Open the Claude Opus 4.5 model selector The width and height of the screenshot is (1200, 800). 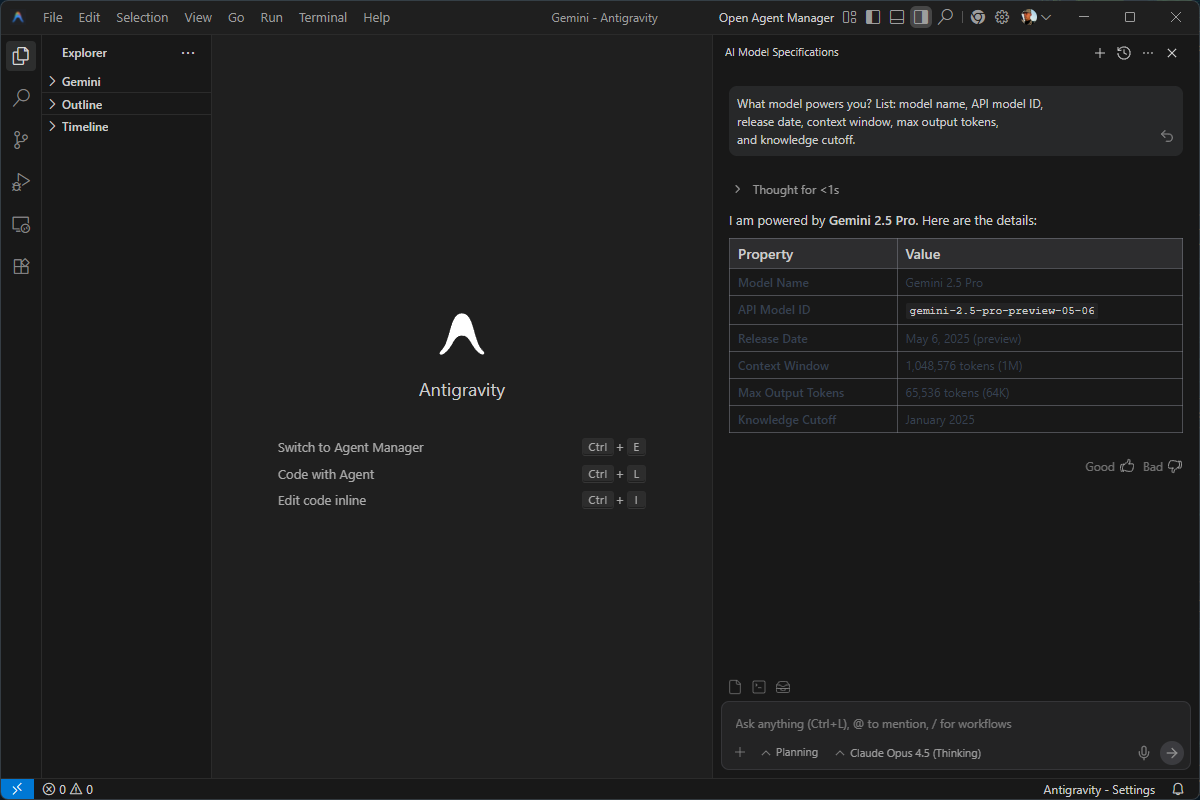pos(907,753)
